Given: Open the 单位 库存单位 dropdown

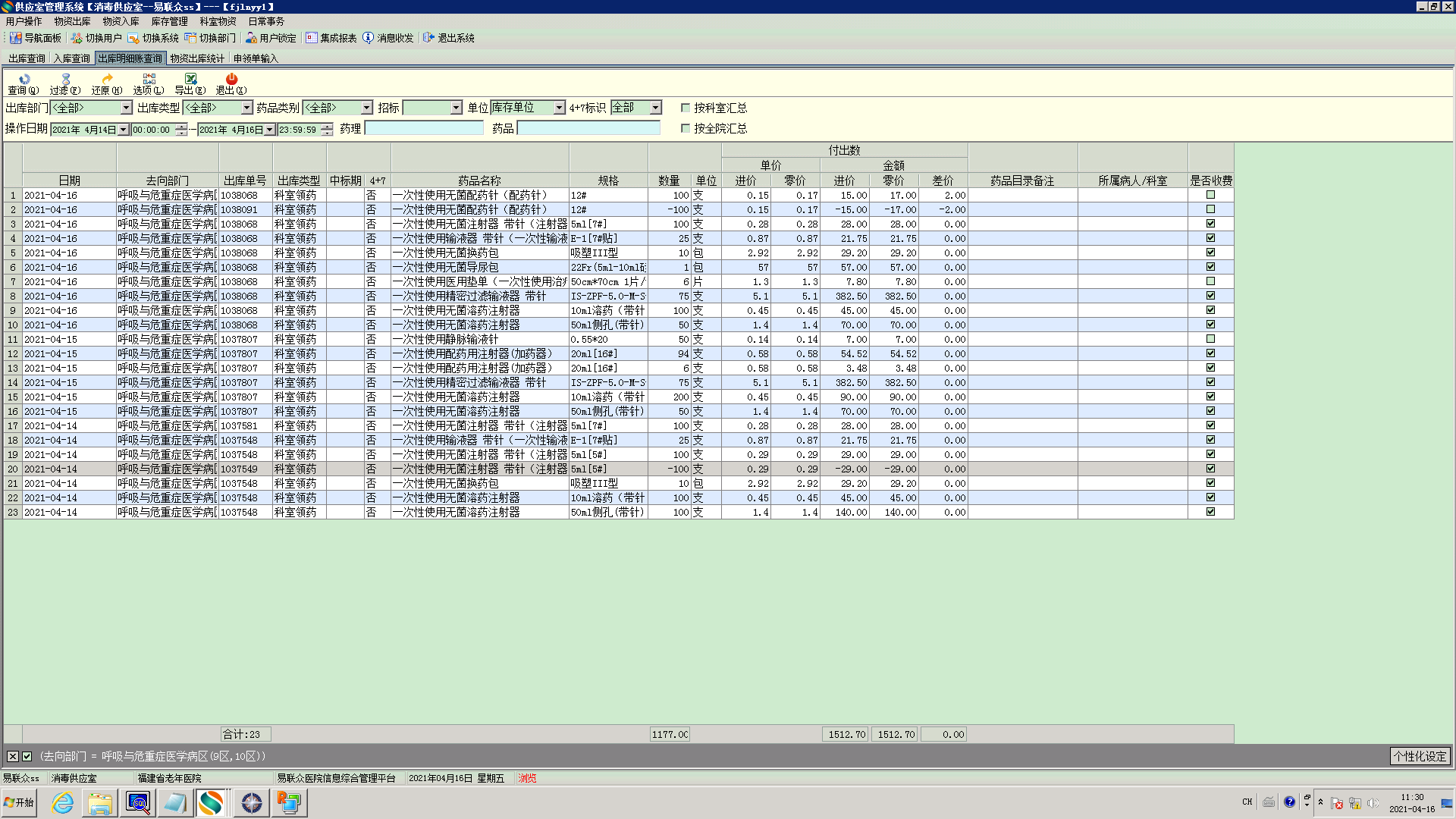Looking at the screenshot, I should 559,108.
